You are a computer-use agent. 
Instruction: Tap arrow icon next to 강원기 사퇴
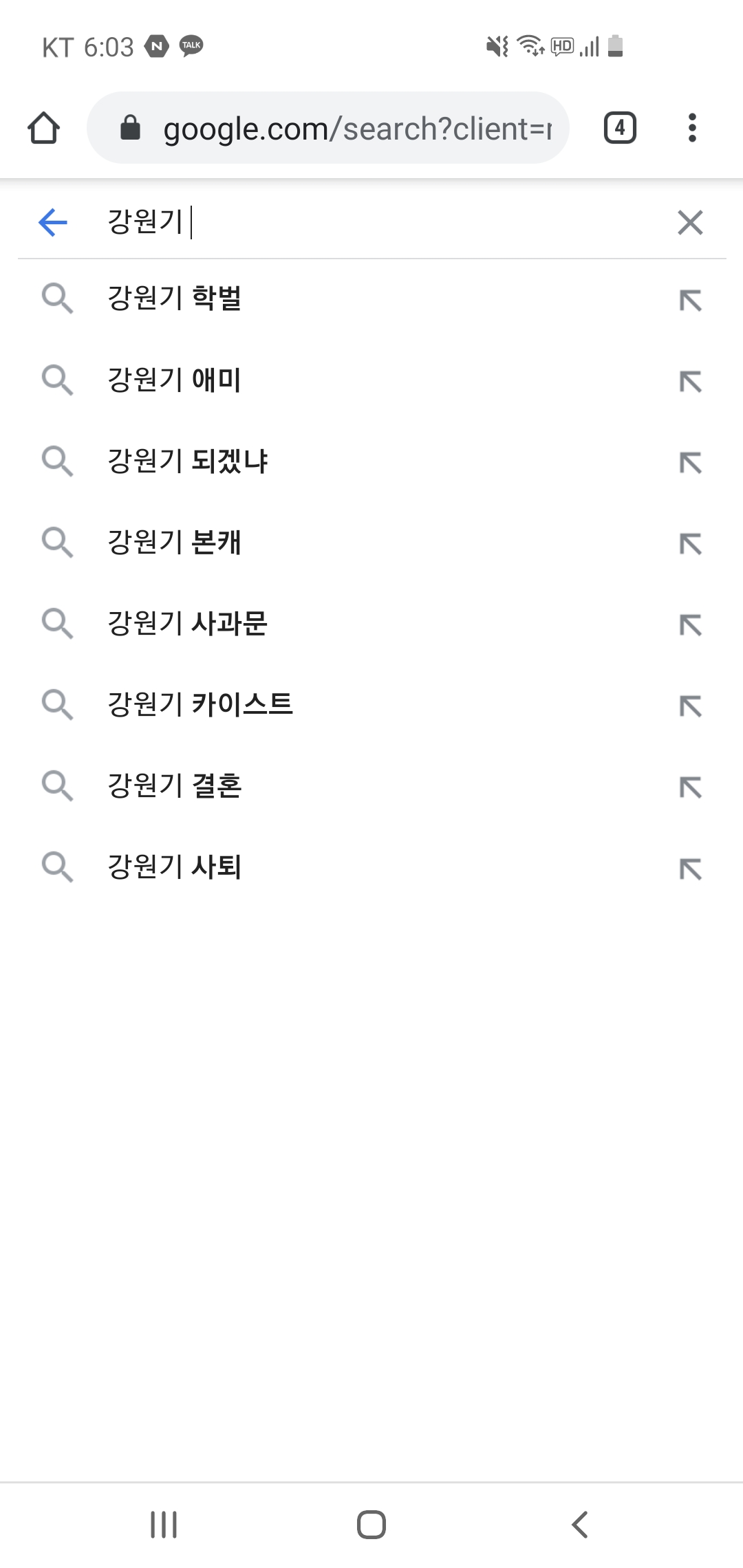click(x=690, y=868)
